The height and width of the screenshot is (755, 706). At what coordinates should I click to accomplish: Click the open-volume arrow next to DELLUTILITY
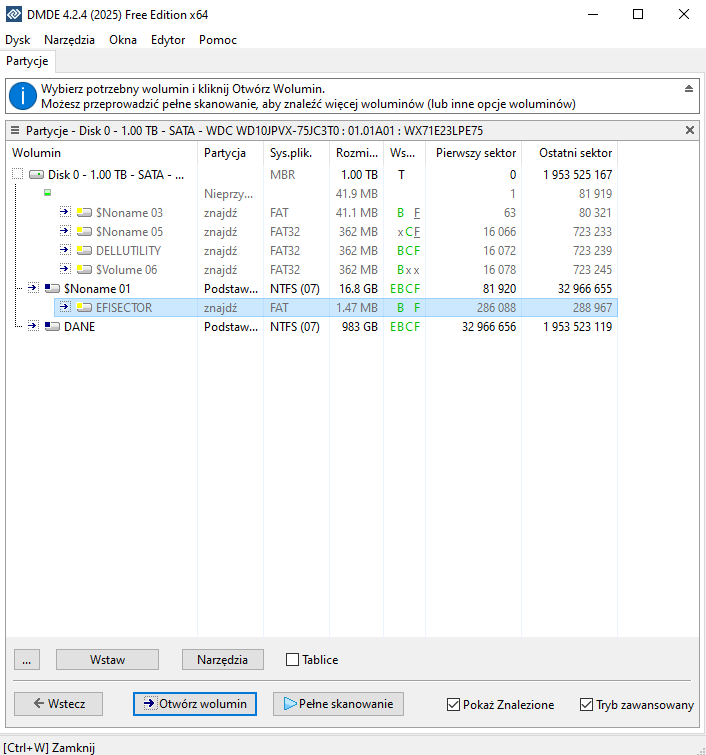[x=65, y=250]
